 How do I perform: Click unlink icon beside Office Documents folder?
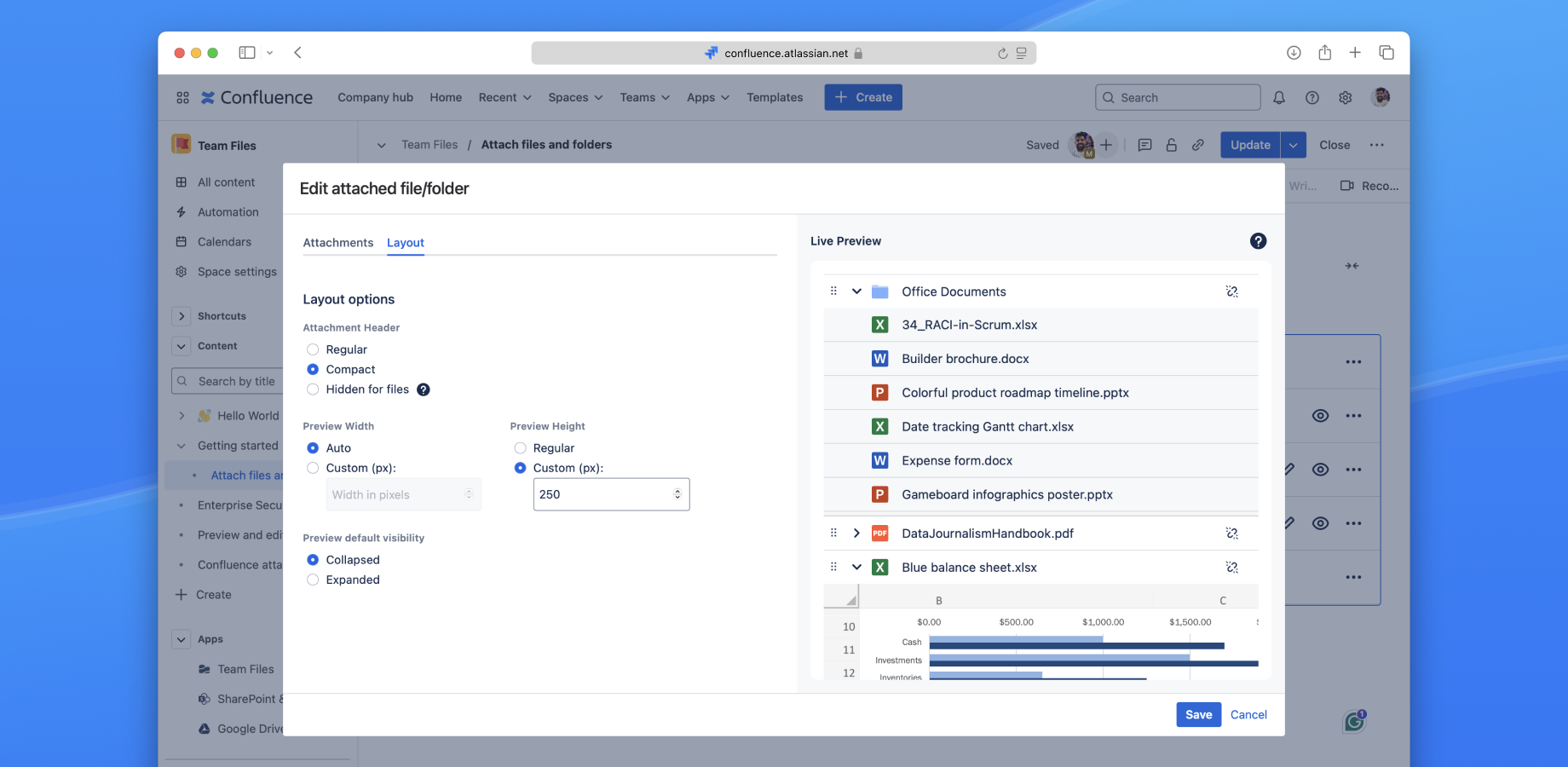[x=1231, y=291]
